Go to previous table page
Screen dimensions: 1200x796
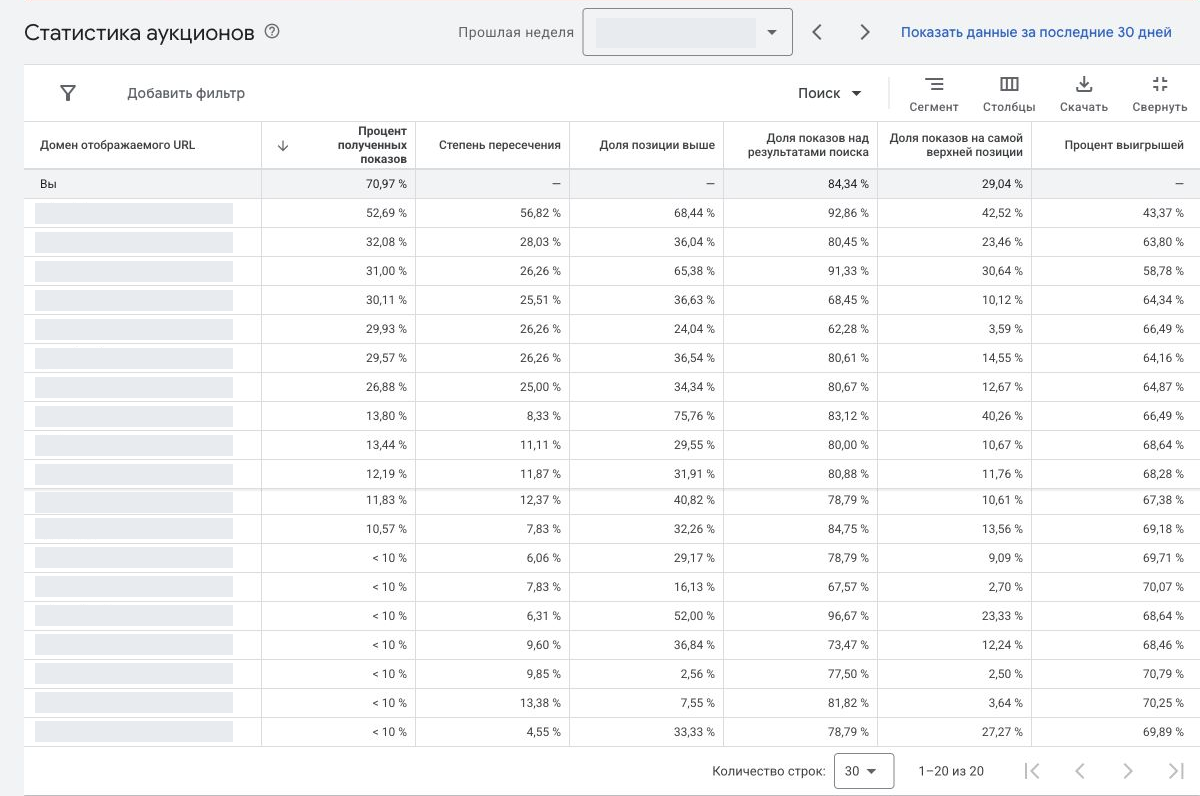pyautogui.click(x=1080, y=771)
